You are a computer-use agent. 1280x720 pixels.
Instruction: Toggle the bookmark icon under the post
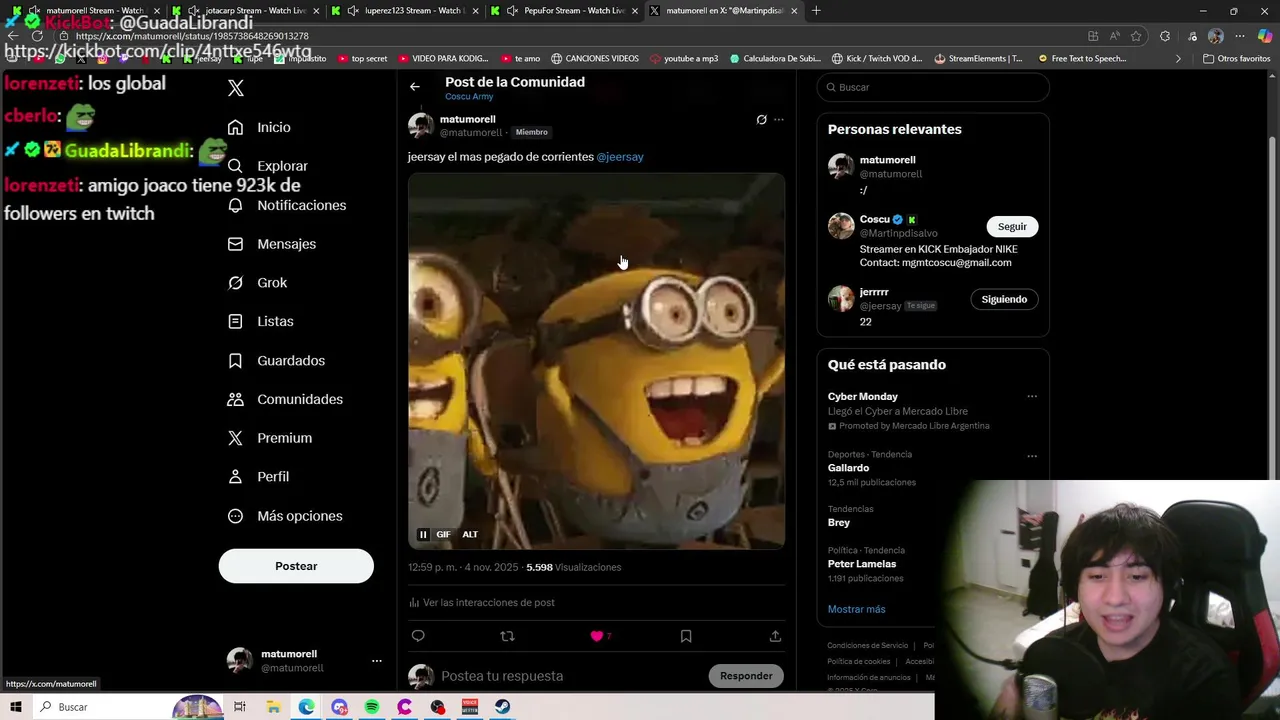click(x=686, y=636)
